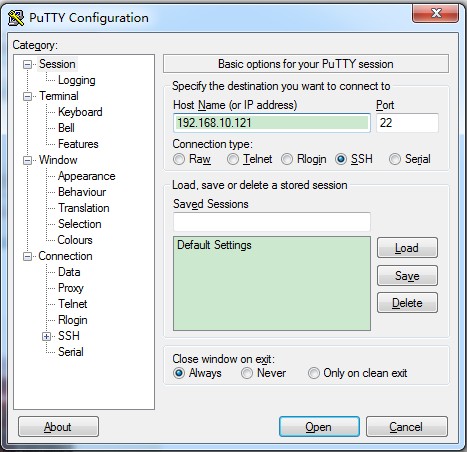Open the Keyboard settings category
The image size is (467, 452).
tap(80, 112)
